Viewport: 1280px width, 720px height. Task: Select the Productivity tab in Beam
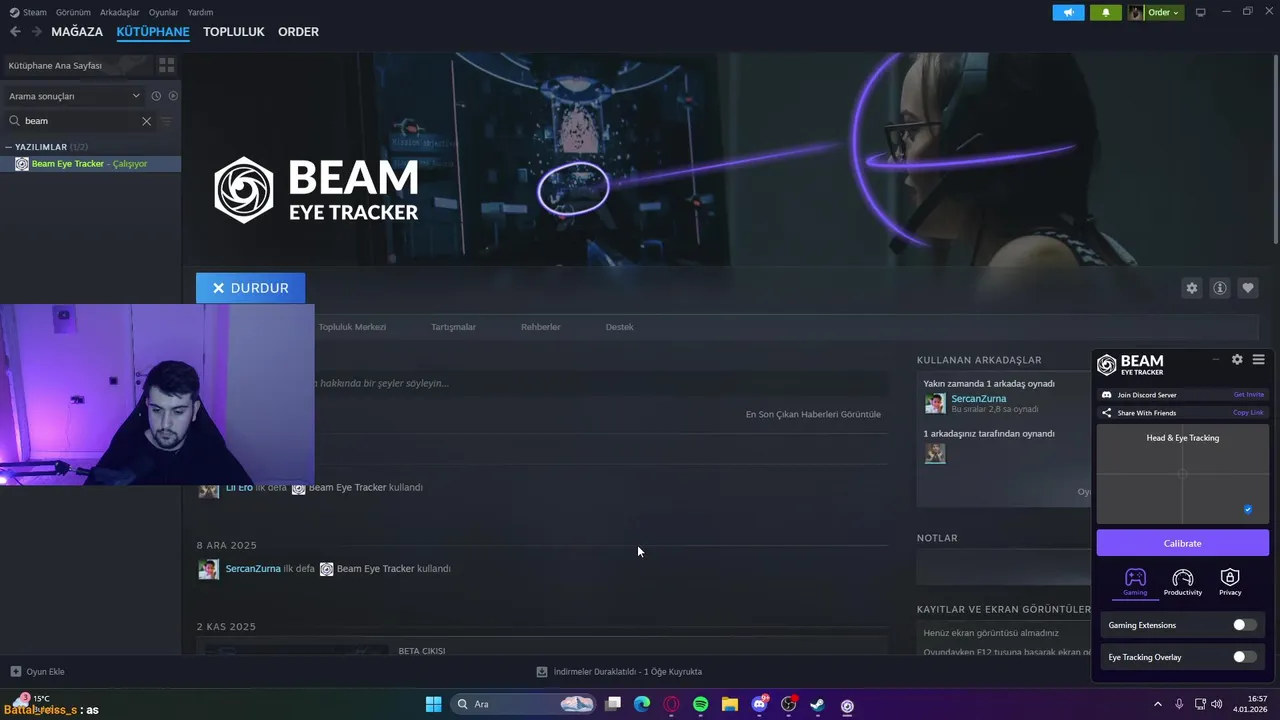(1183, 582)
